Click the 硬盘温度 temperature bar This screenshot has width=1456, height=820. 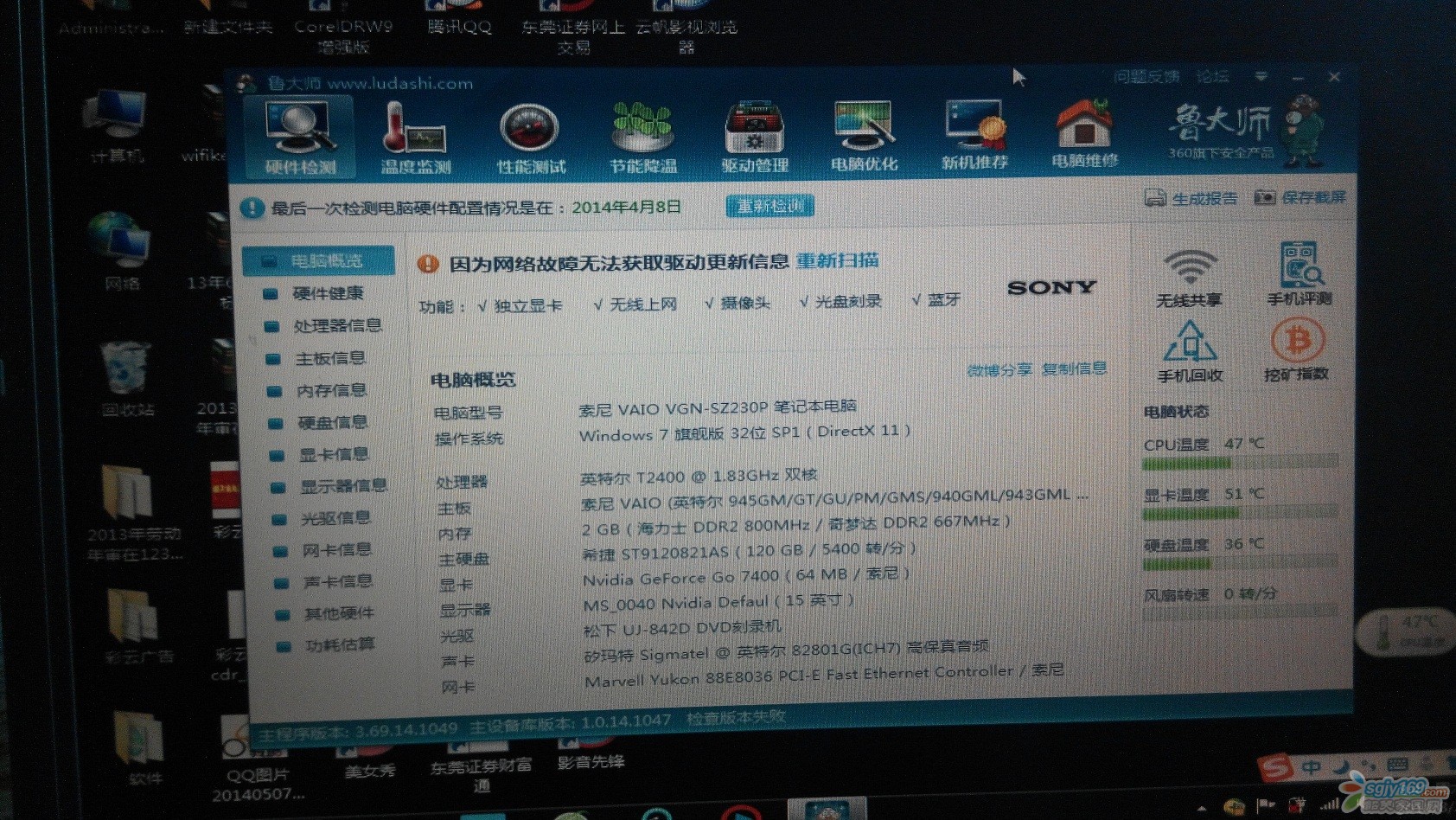(x=1240, y=564)
